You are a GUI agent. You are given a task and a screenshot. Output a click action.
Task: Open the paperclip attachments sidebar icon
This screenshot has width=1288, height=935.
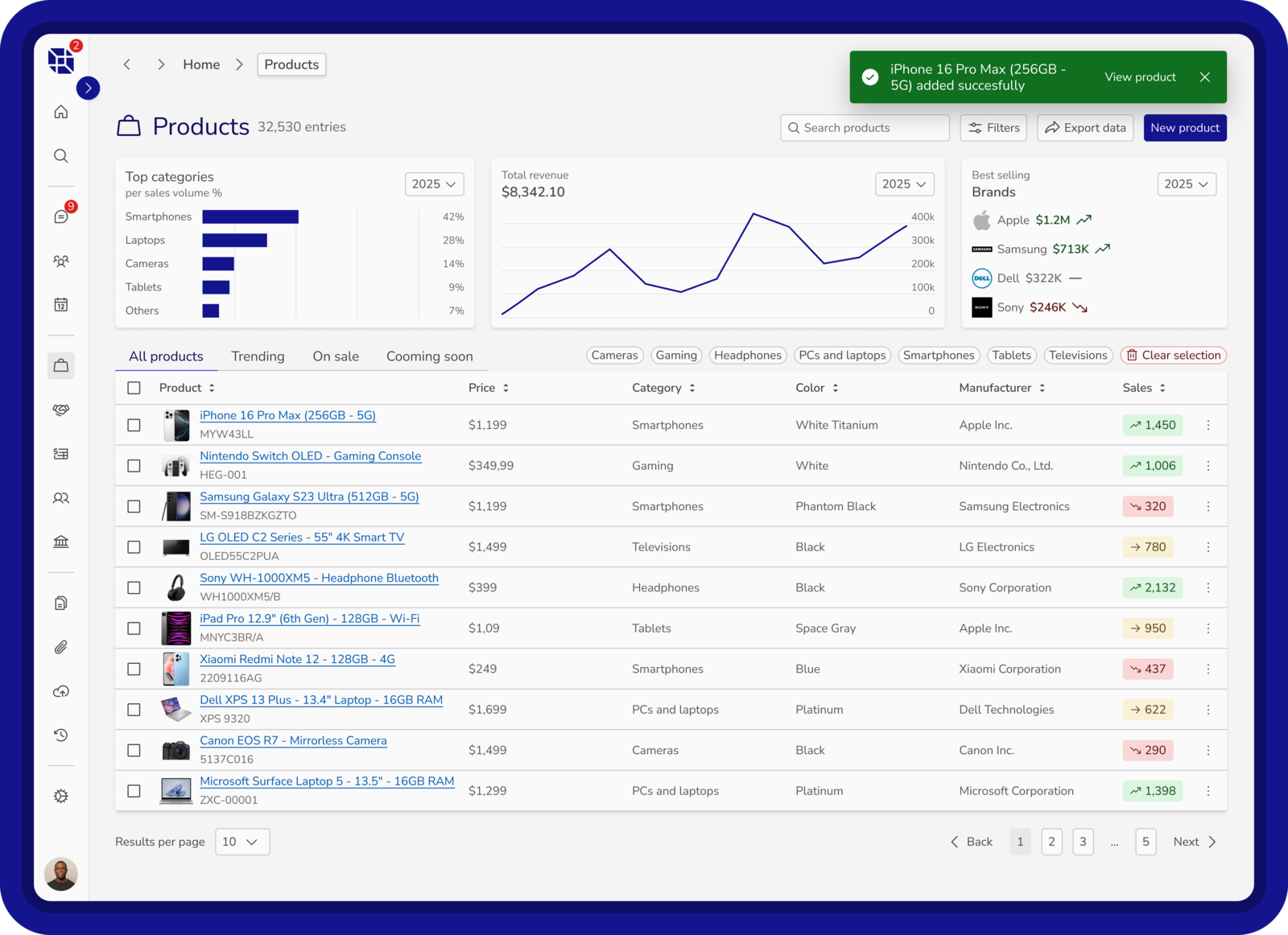click(x=61, y=647)
